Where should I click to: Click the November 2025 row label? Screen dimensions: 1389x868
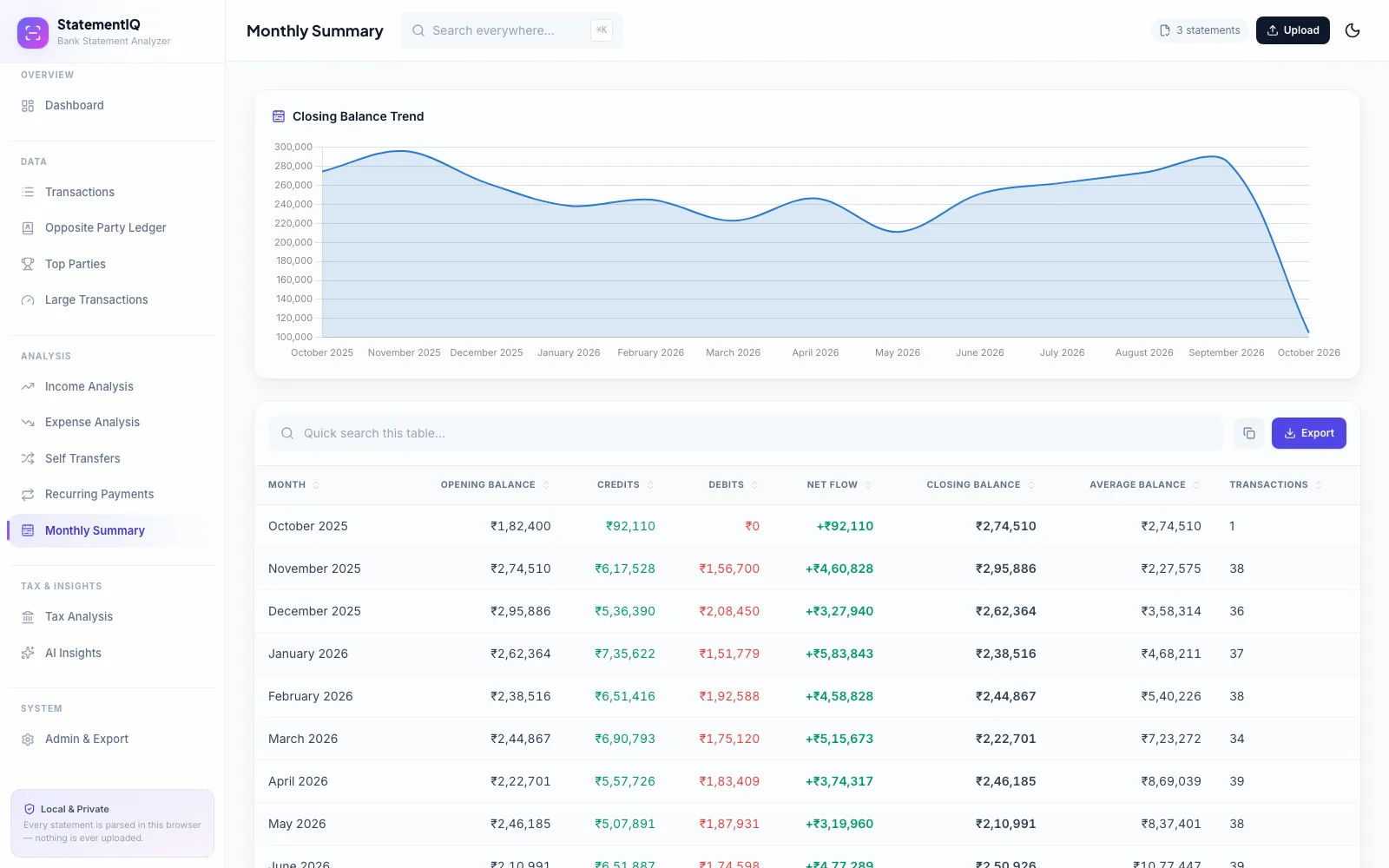pyautogui.click(x=314, y=569)
